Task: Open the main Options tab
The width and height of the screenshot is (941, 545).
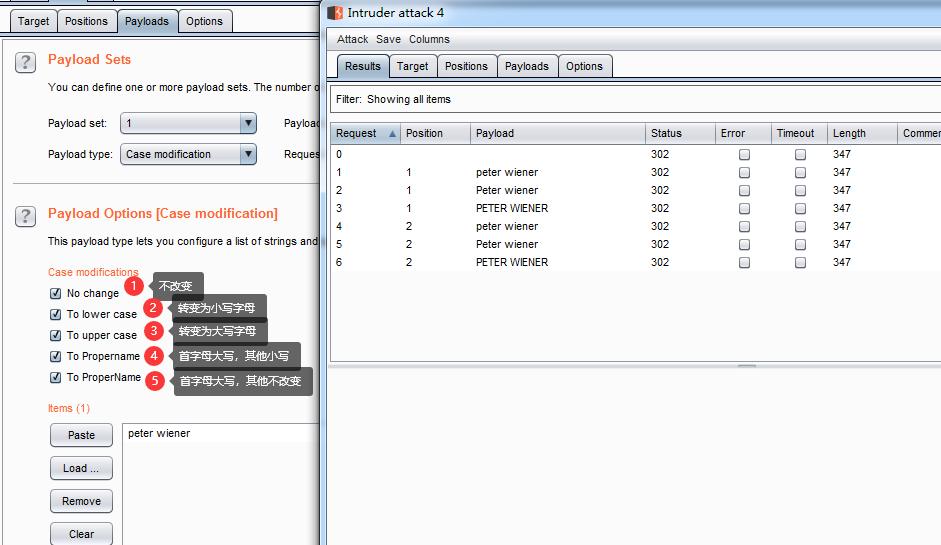Action: pos(204,22)
